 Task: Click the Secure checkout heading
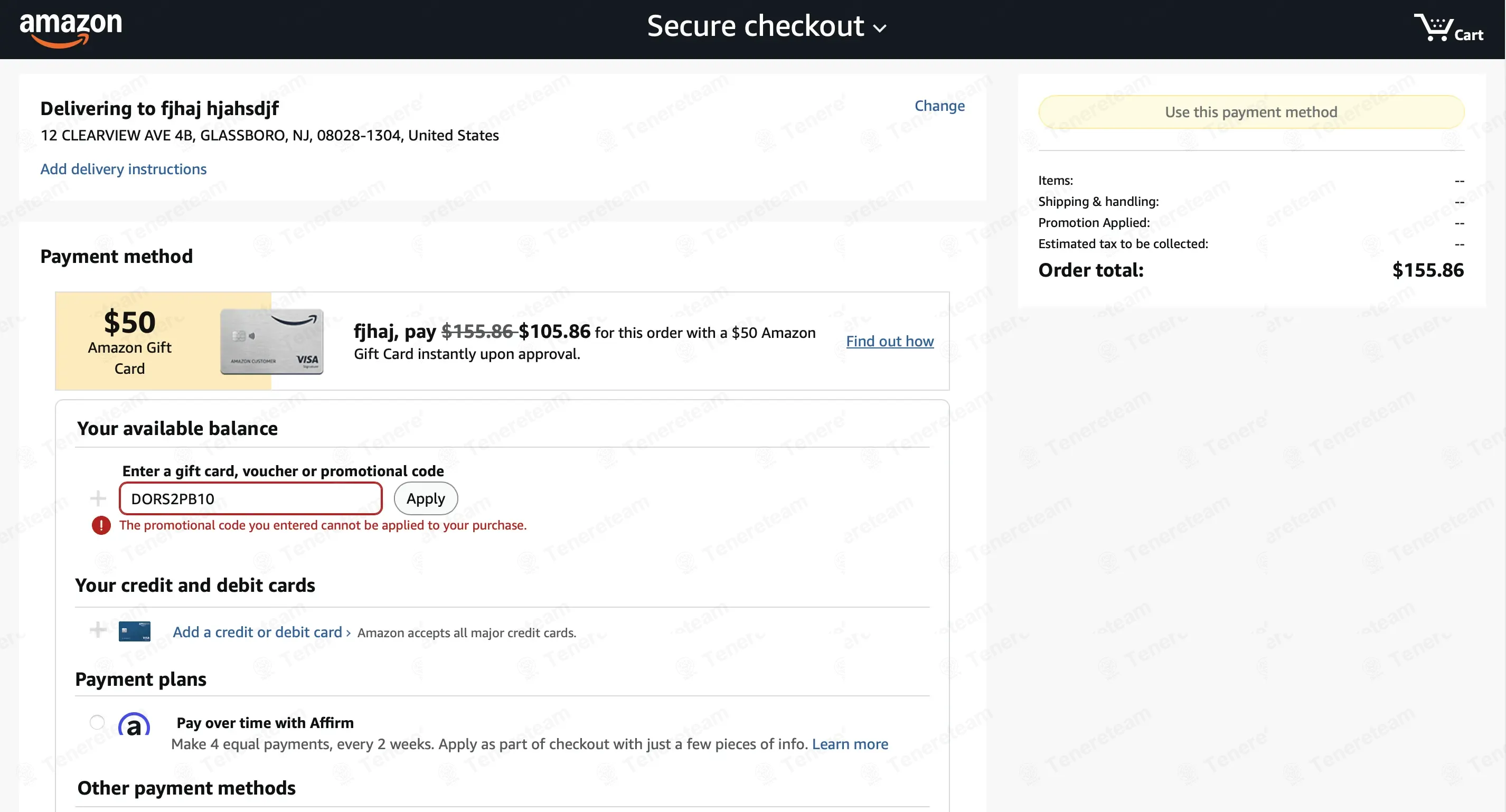click(755, 27)
